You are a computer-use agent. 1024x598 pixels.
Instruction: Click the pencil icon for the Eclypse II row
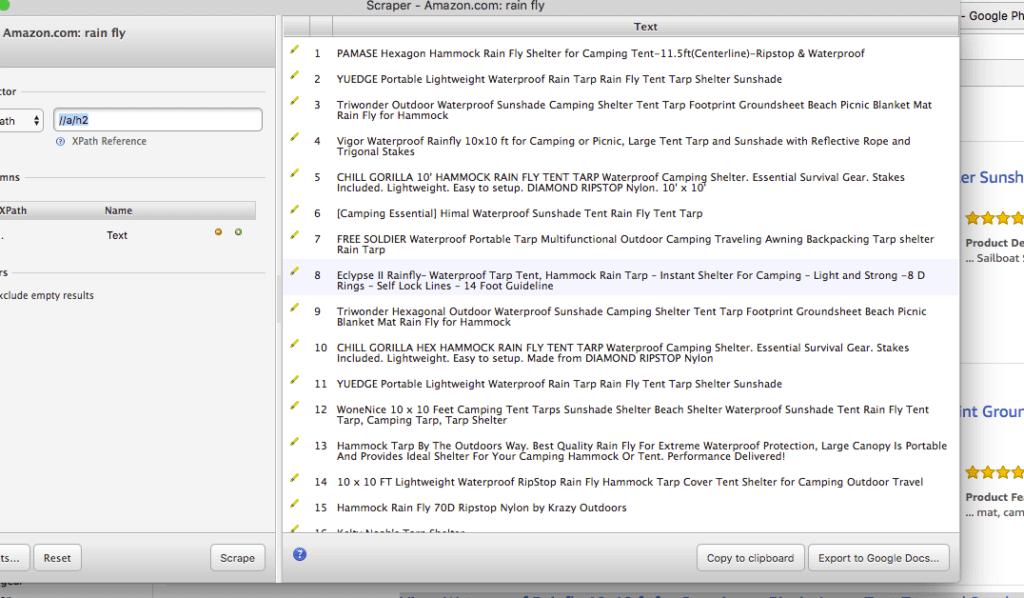(x=295, y=271)
